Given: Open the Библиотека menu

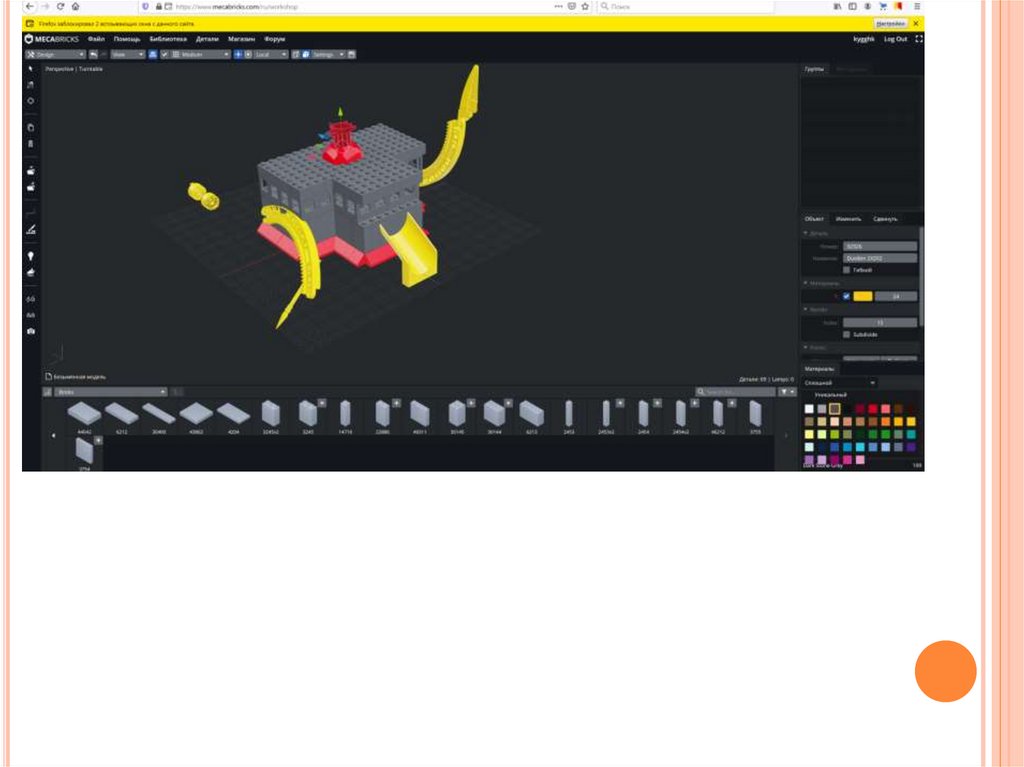Looking at the screenshot, I should pos(168,39).
